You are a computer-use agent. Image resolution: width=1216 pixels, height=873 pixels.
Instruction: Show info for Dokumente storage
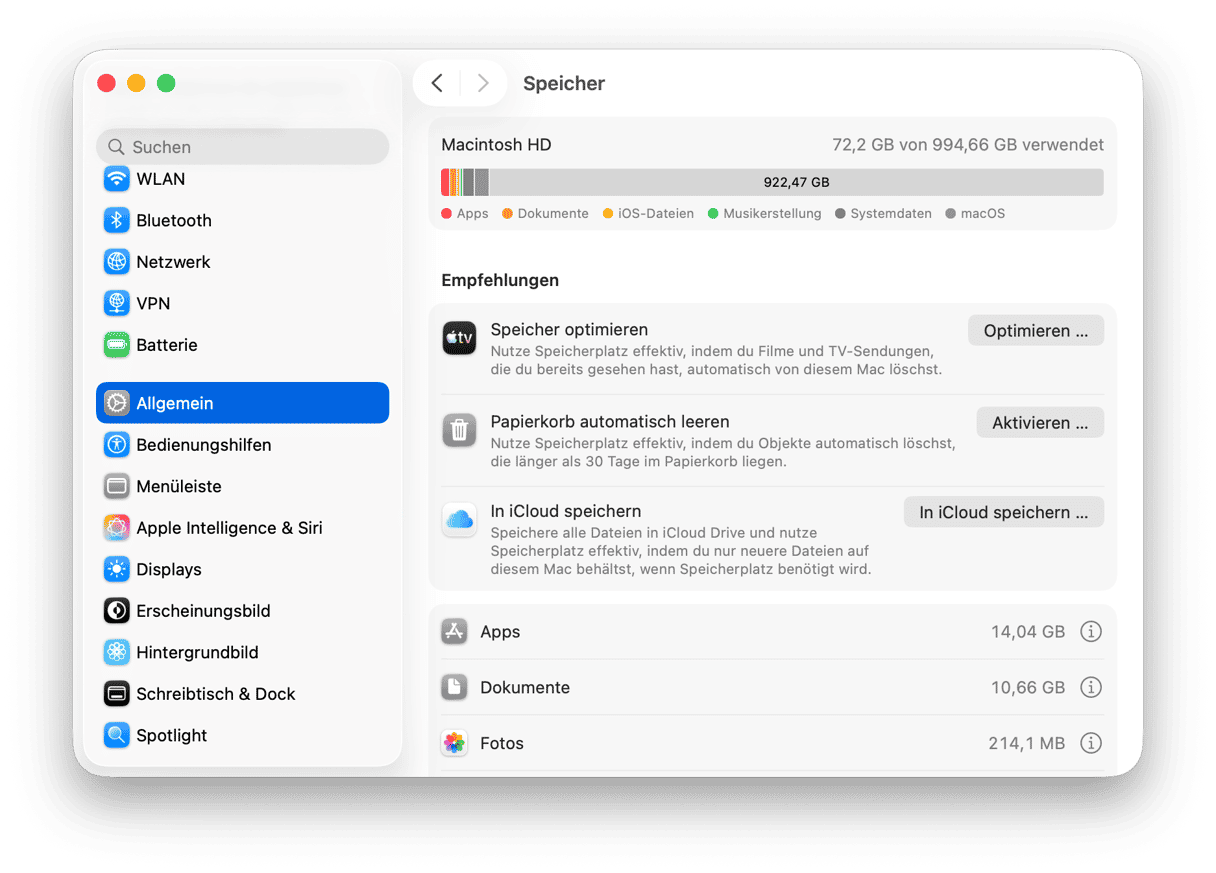[x=1091, y=688]
